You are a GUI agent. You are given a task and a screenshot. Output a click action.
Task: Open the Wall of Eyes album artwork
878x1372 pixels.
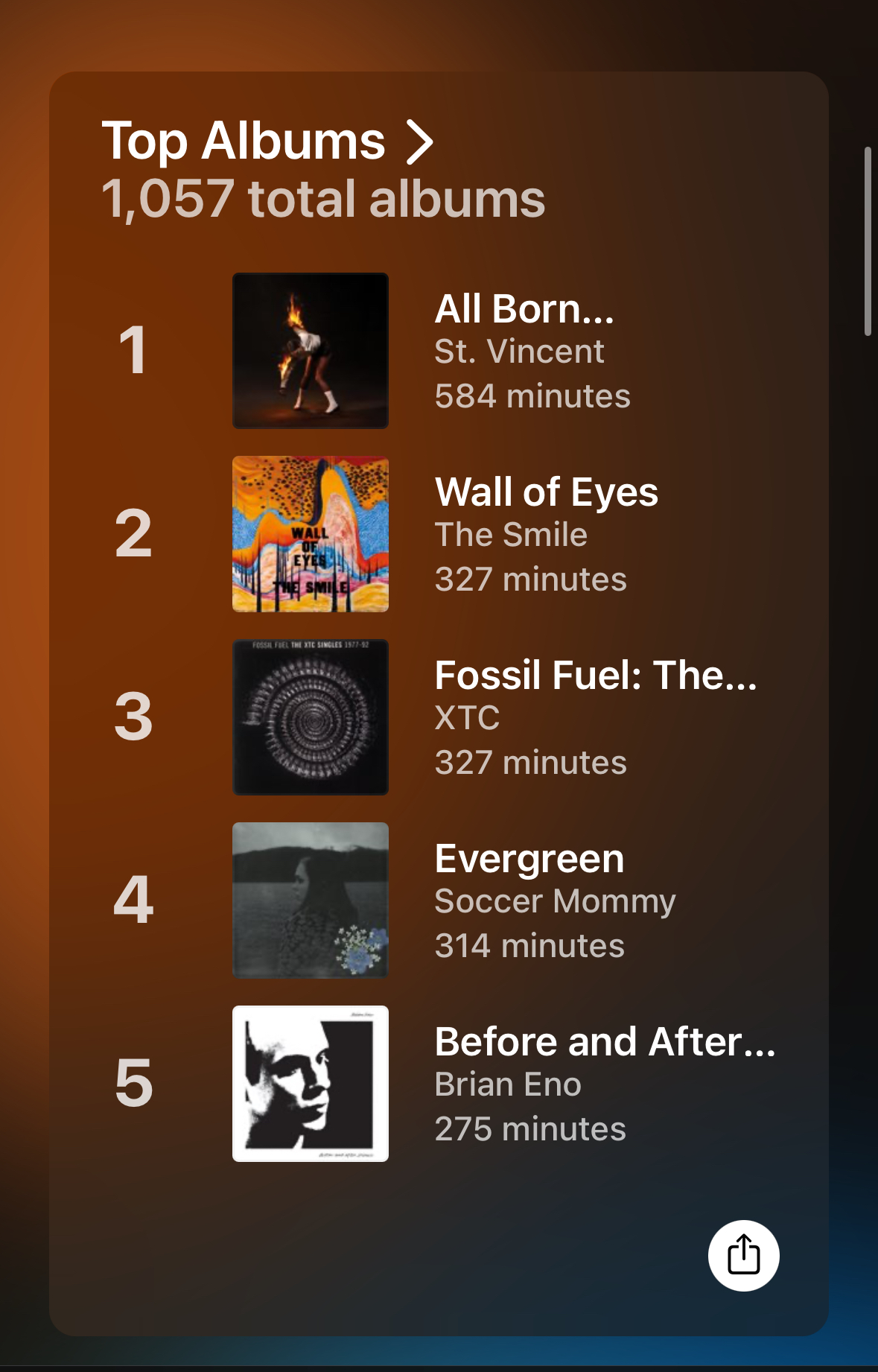pos(311,534)
